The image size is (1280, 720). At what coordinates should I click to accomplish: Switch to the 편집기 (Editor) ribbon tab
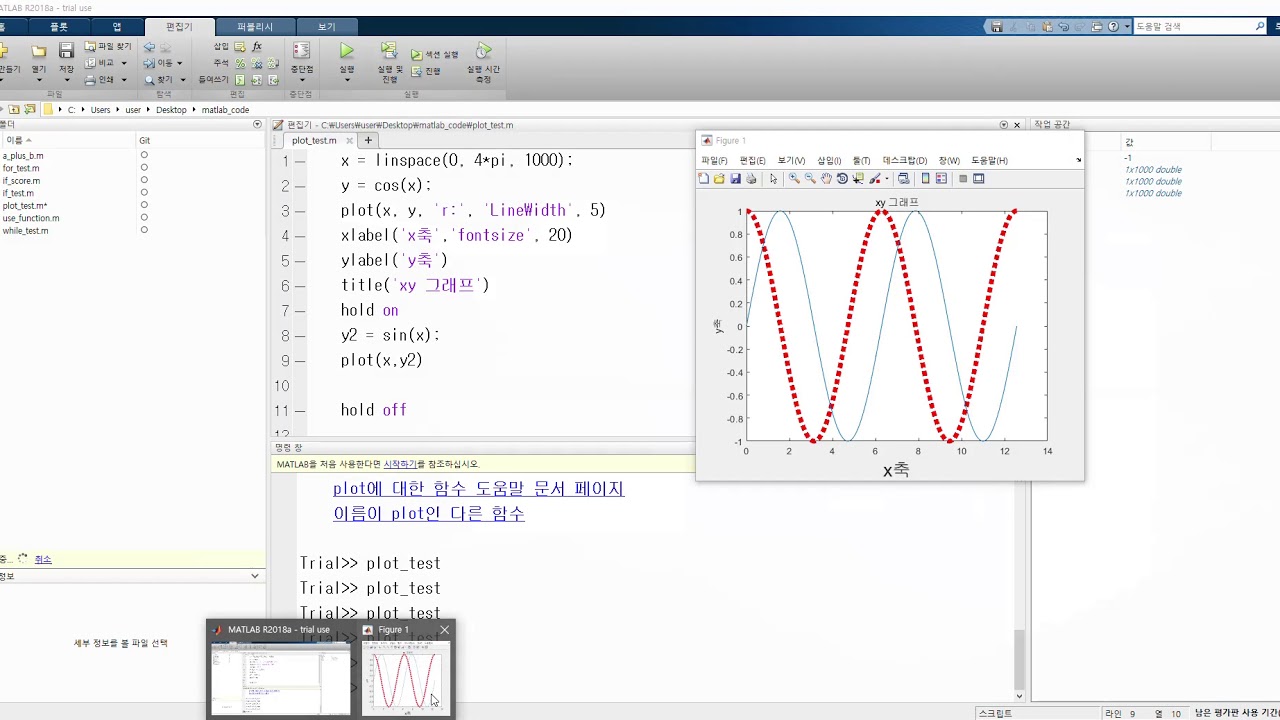179,27
